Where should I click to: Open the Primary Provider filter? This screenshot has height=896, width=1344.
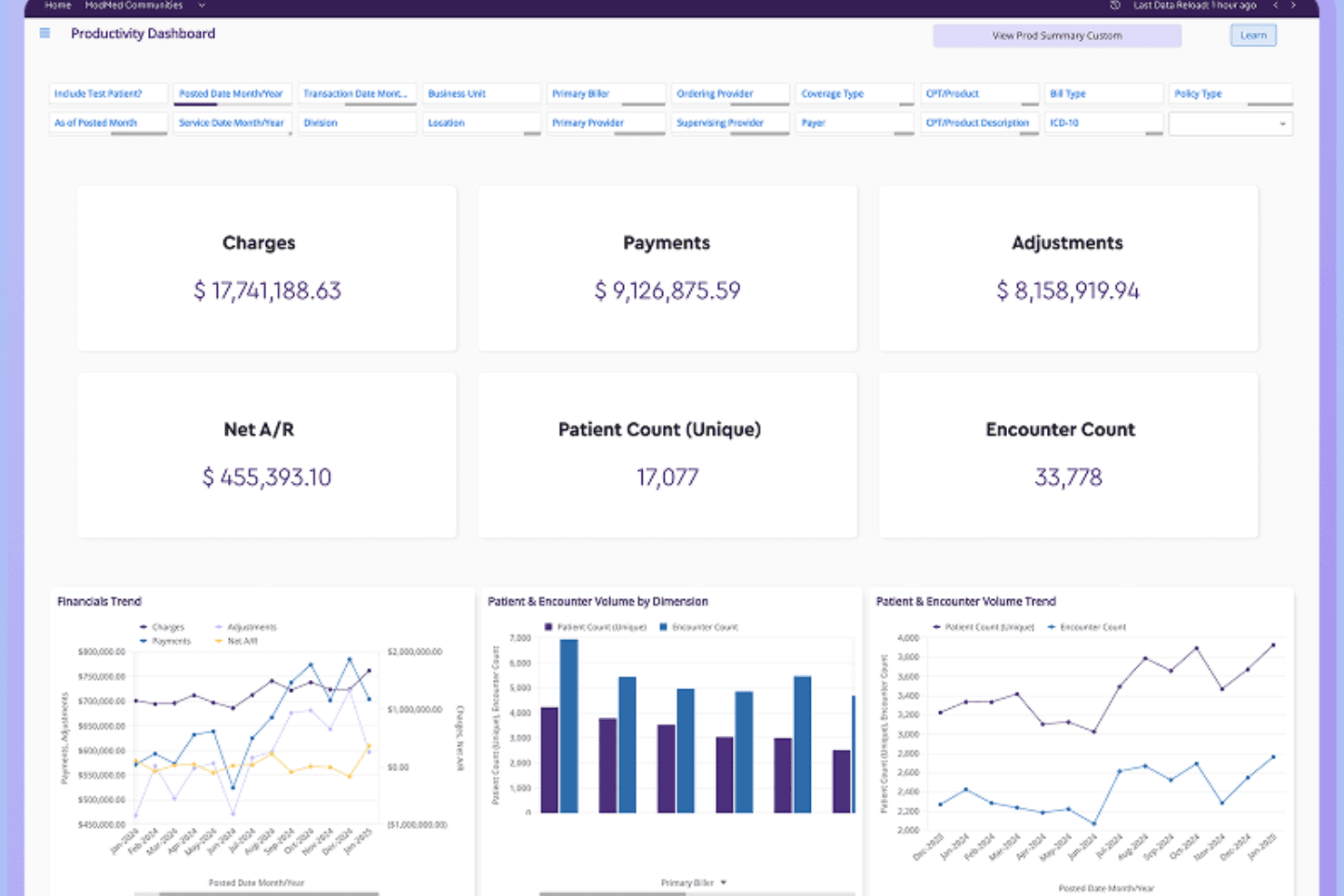coord(606,123)
